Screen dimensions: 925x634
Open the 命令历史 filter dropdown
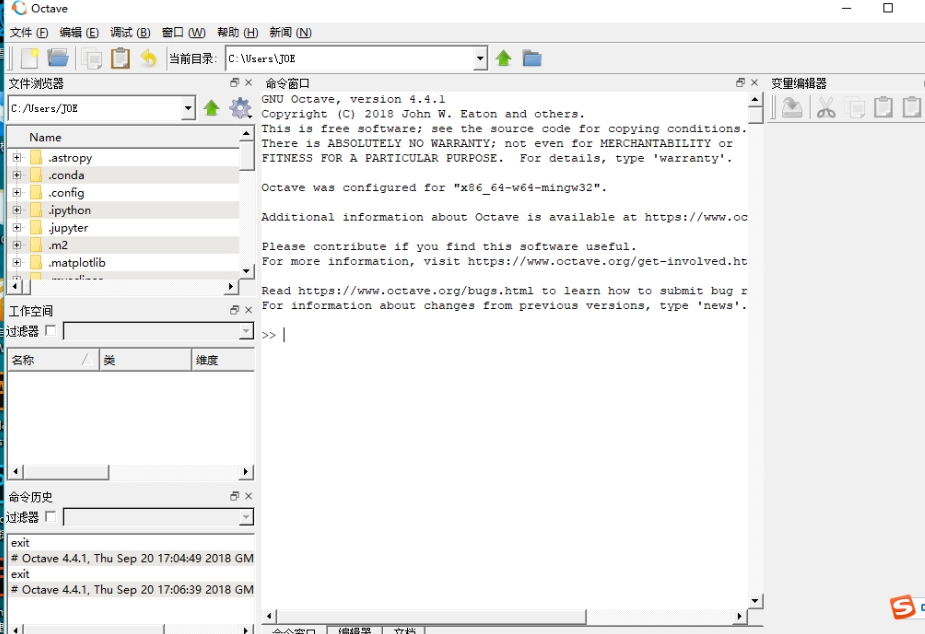[247, 517]
